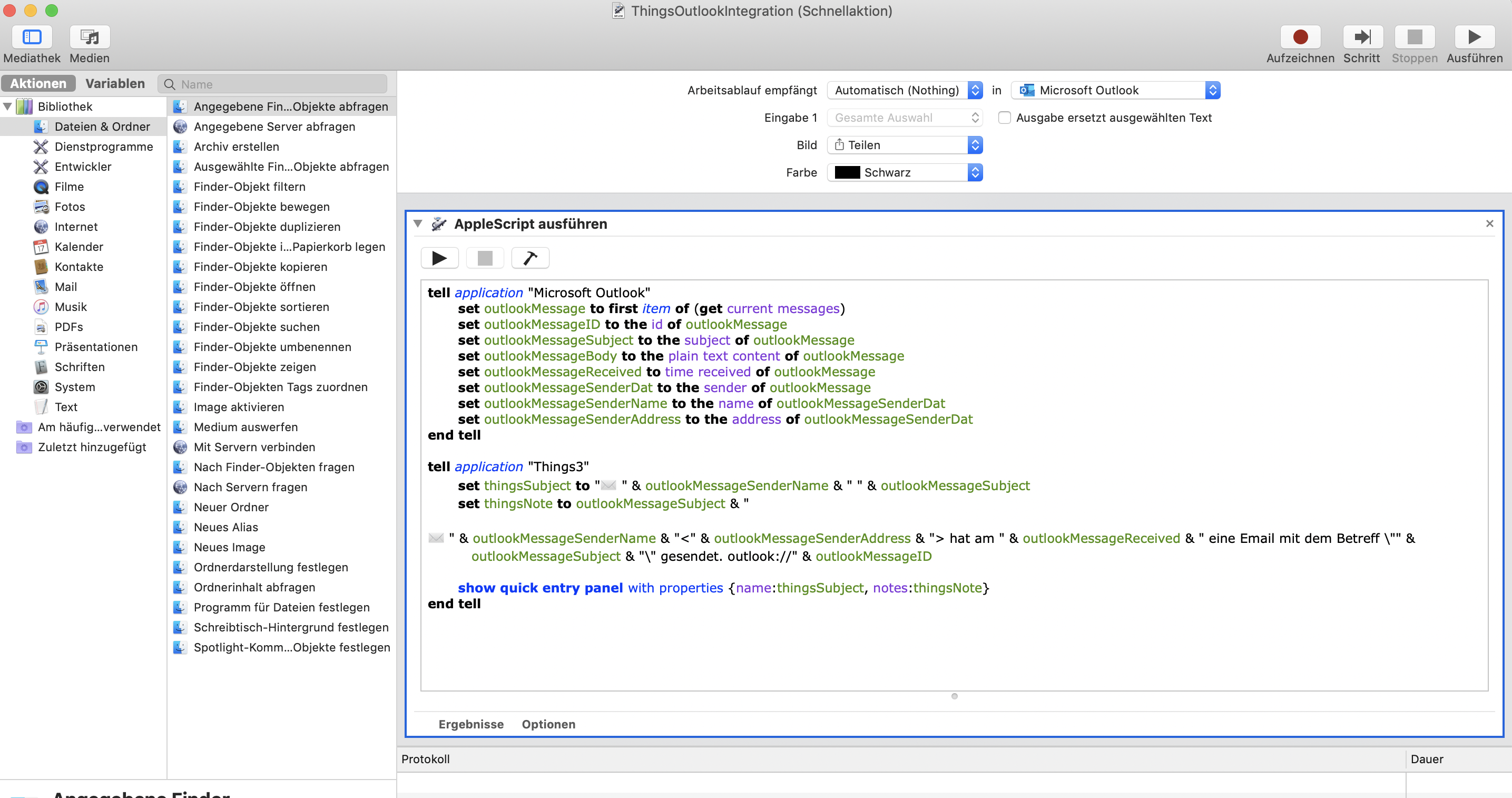Enable Ausgabe ersetzt ausgewählten Text checkbox

[1004, 118]
